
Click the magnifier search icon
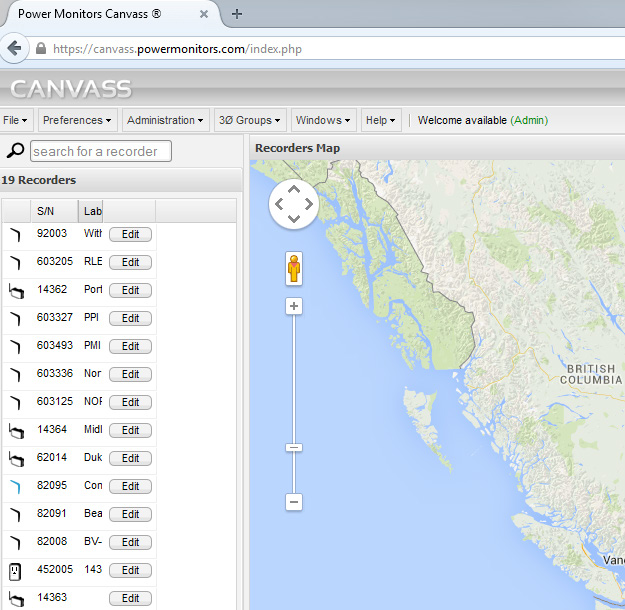[15, 150]
